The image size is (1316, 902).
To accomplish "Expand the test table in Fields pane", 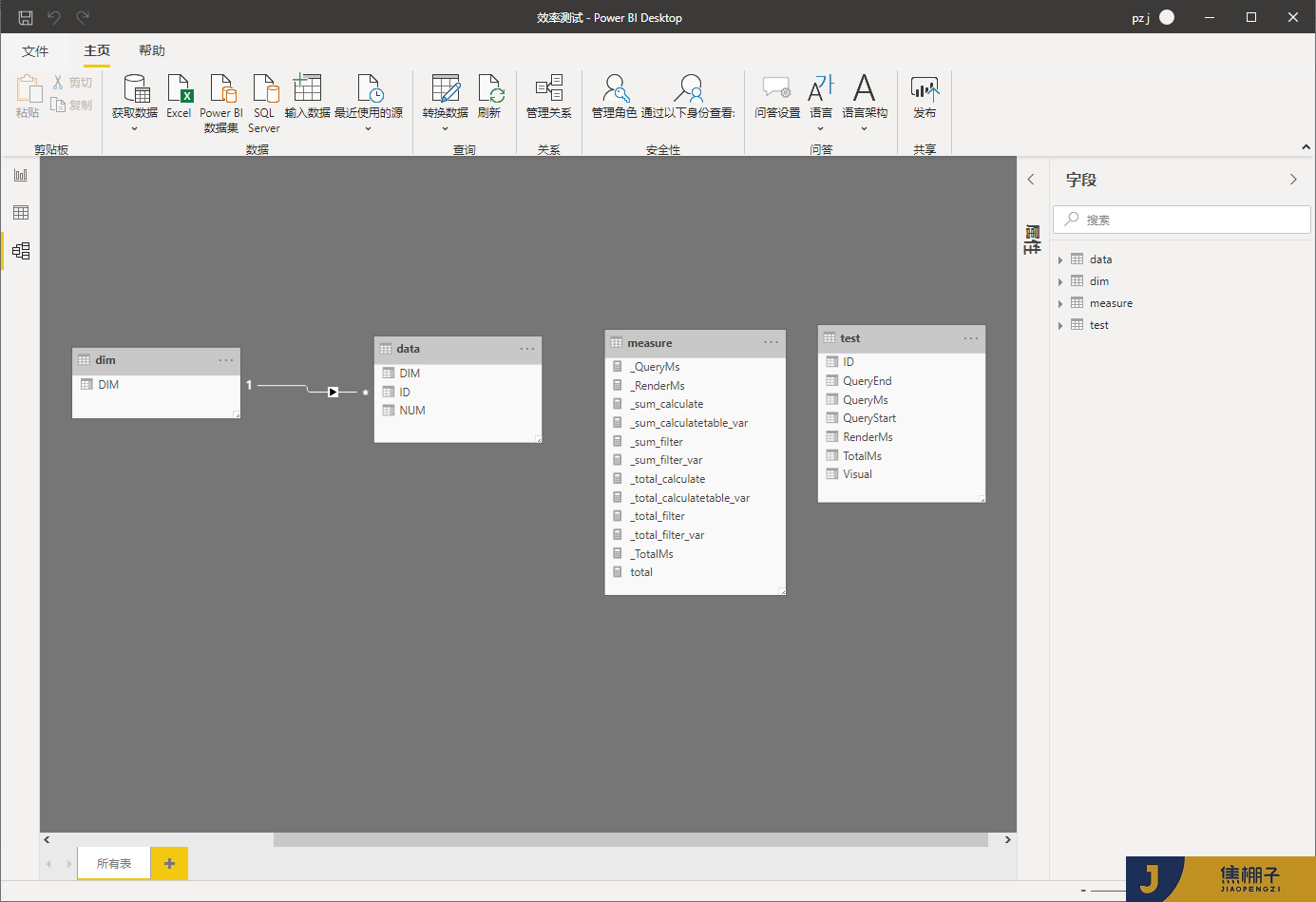I will [1060, 325].
